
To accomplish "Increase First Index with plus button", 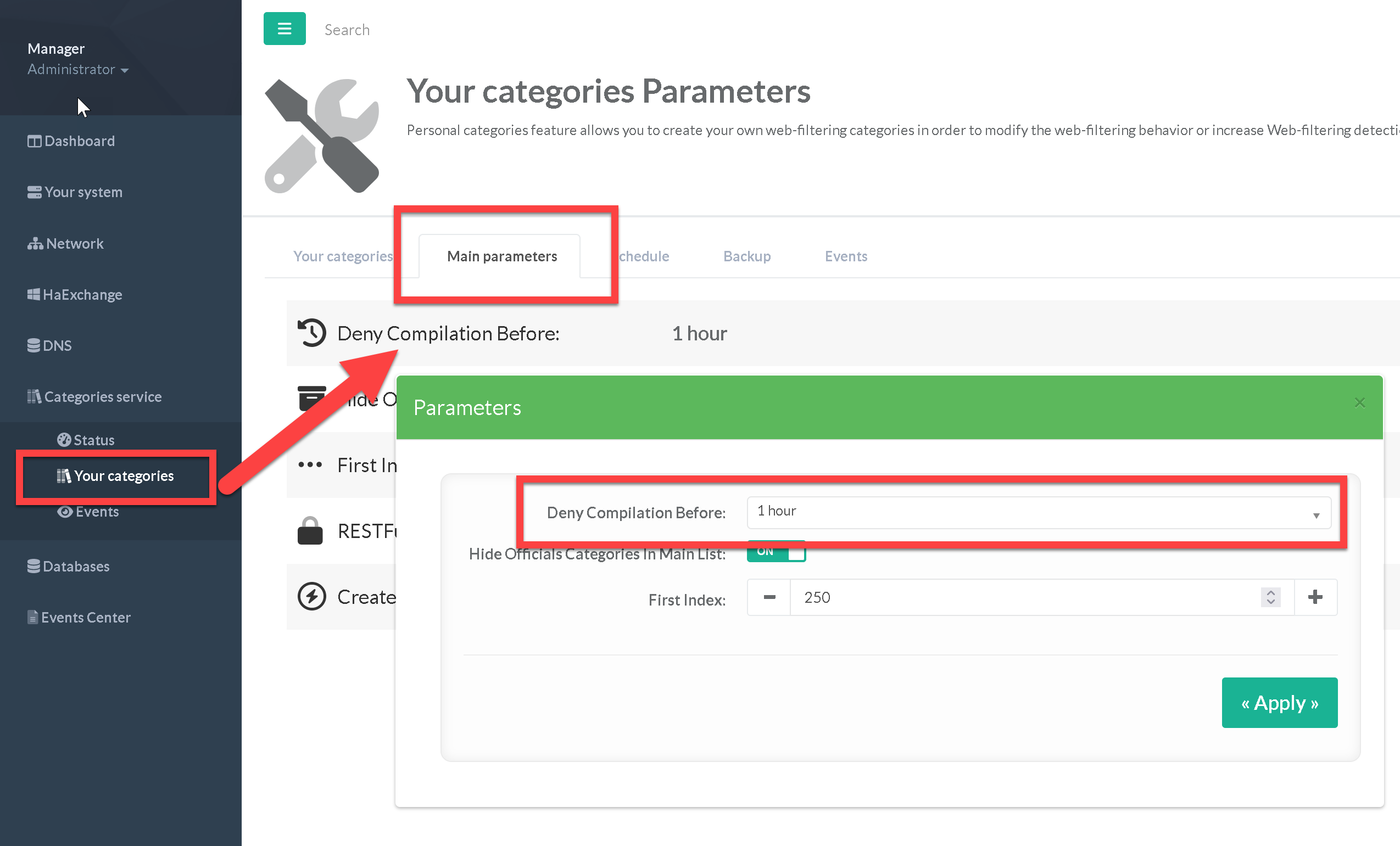I will pyautogui.click(x=1315, y=597).
